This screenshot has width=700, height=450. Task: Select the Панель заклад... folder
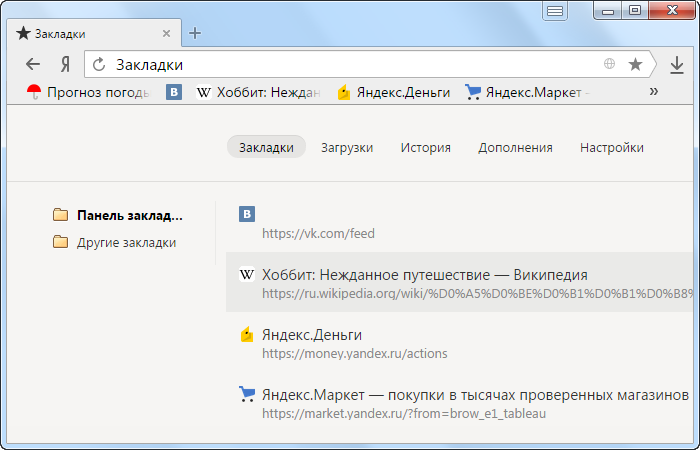[x=118, y=215]
